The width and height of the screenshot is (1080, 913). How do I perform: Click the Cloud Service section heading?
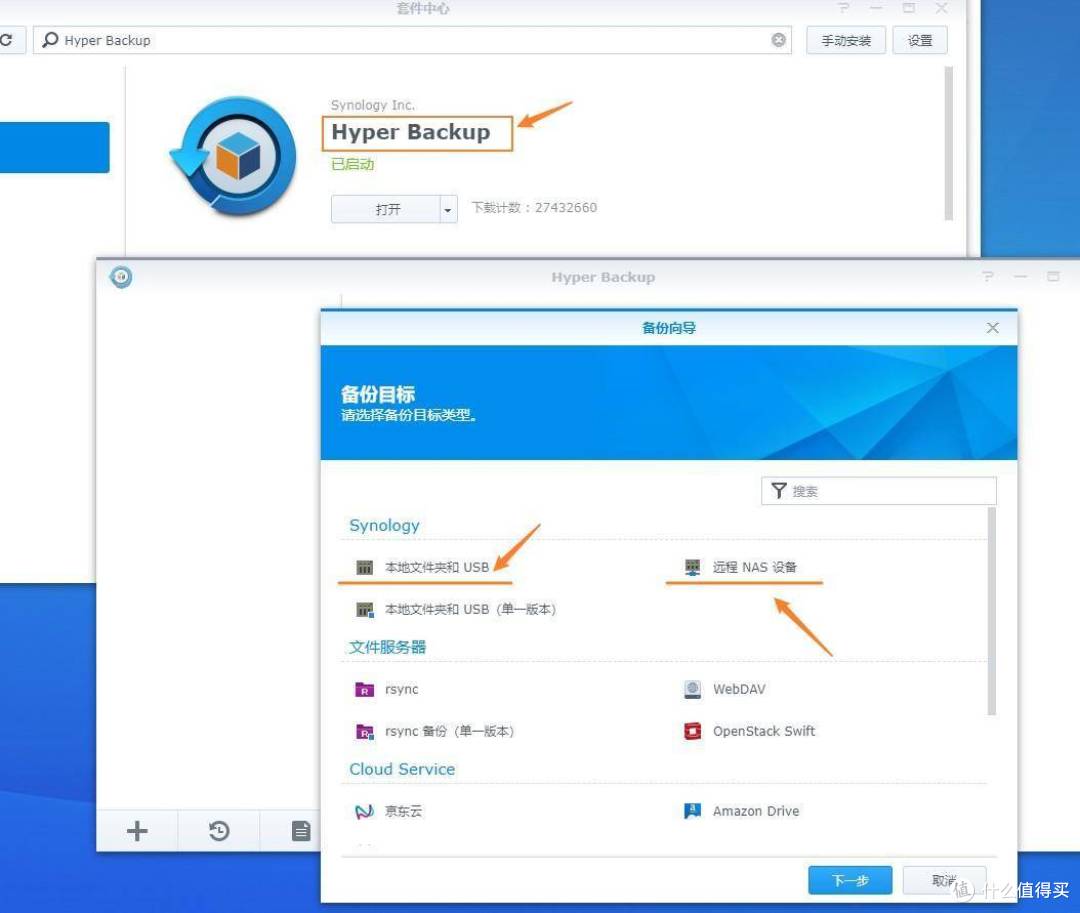[402, 769]
